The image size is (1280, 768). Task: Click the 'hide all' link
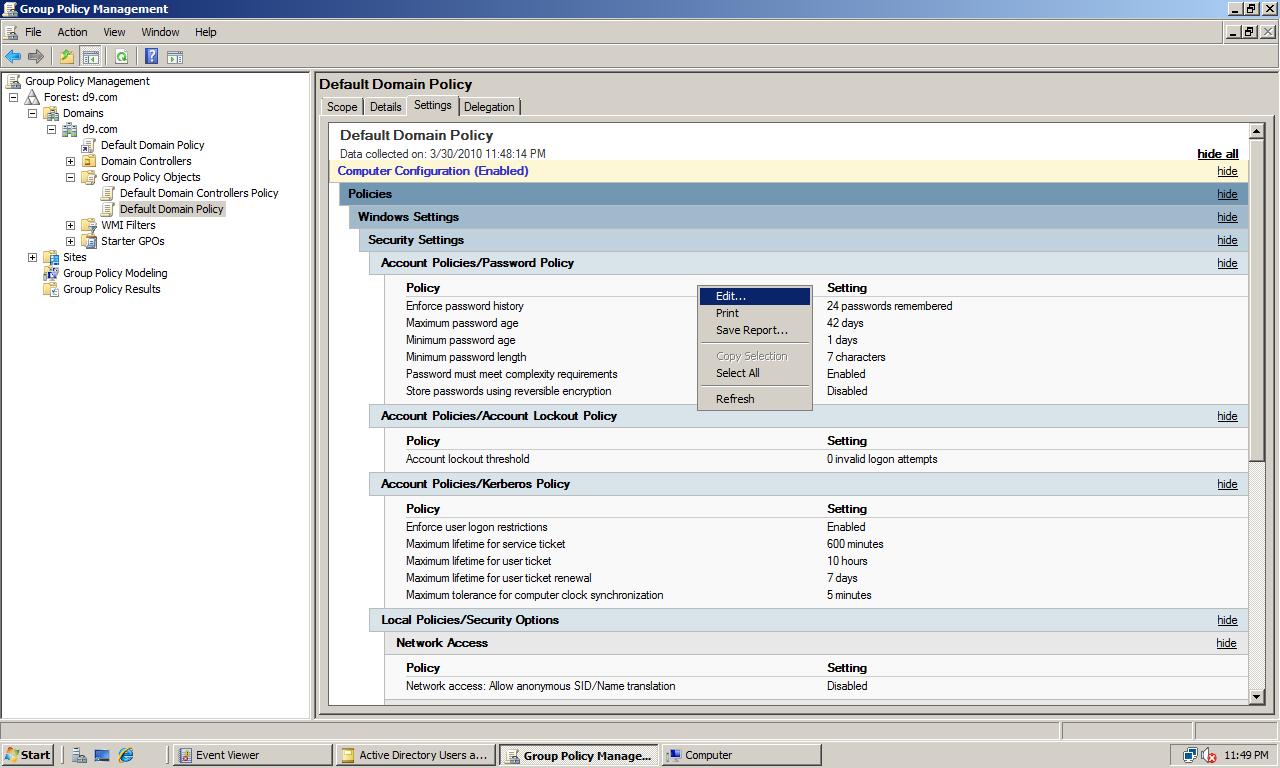tap(1218, 154)
